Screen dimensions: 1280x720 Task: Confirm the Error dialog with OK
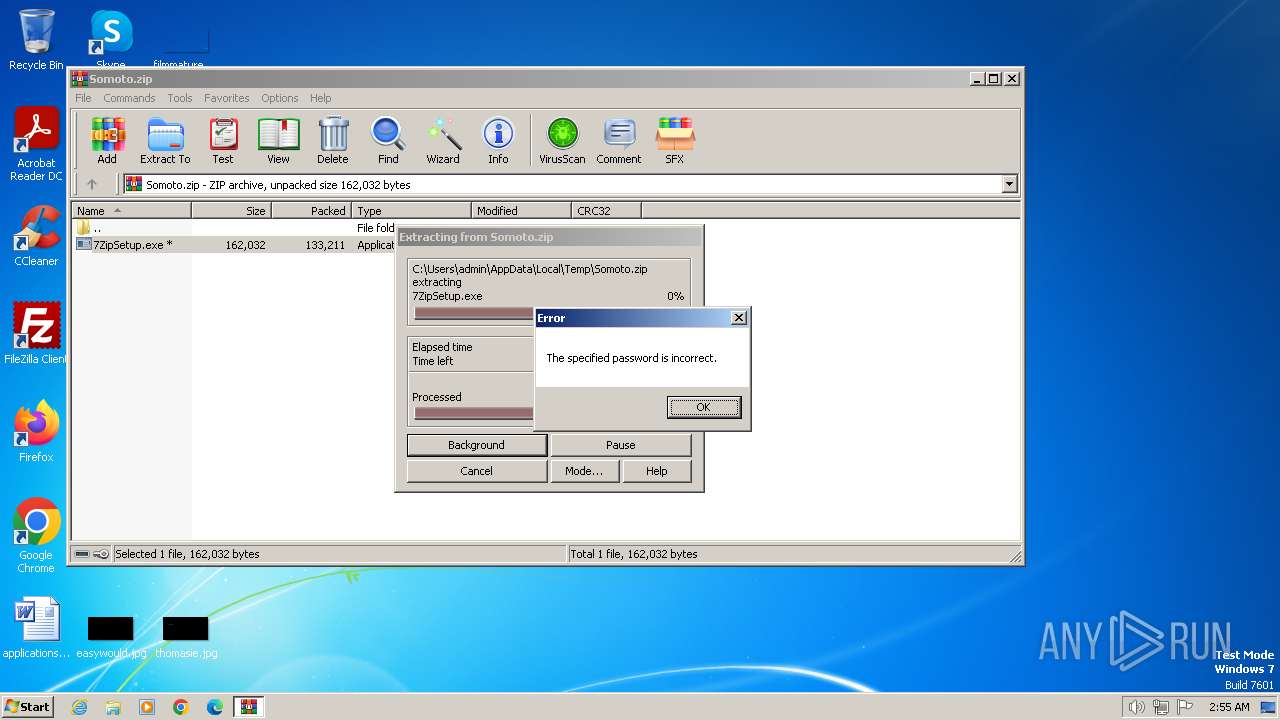[x=704, y=407]
